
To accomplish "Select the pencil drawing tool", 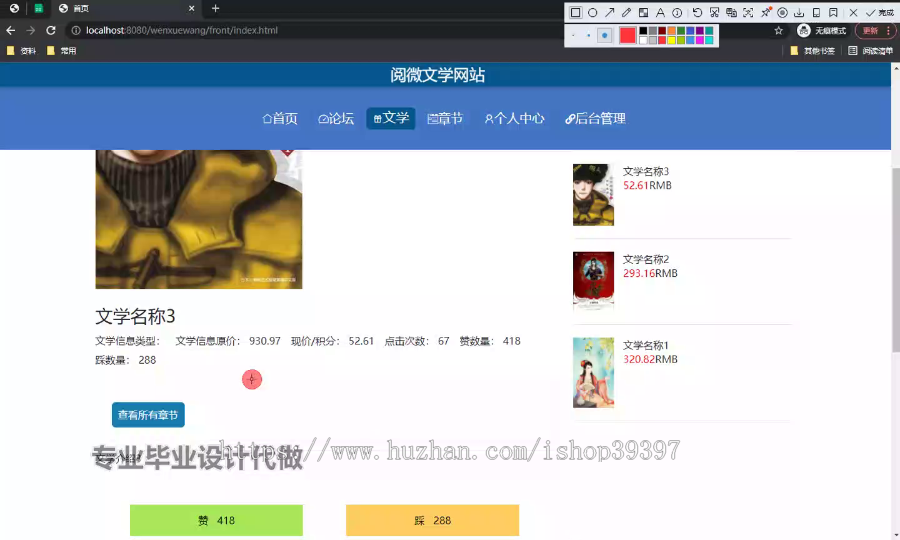I will (x=626, y=13).
